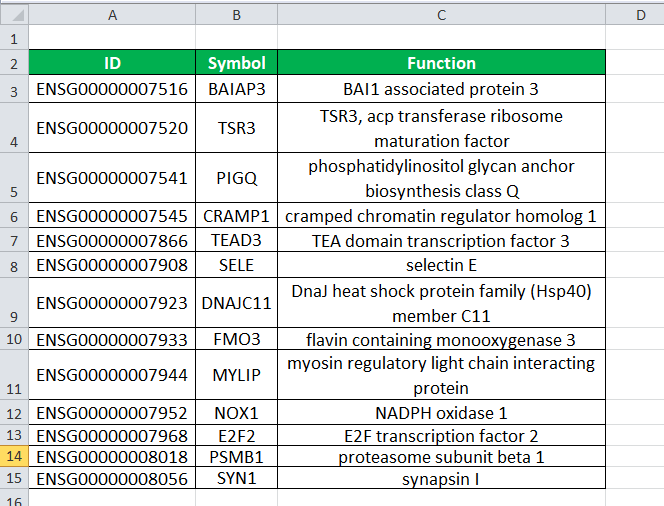Select column A header
The image size is (664, 506).
tap(112, 15)
